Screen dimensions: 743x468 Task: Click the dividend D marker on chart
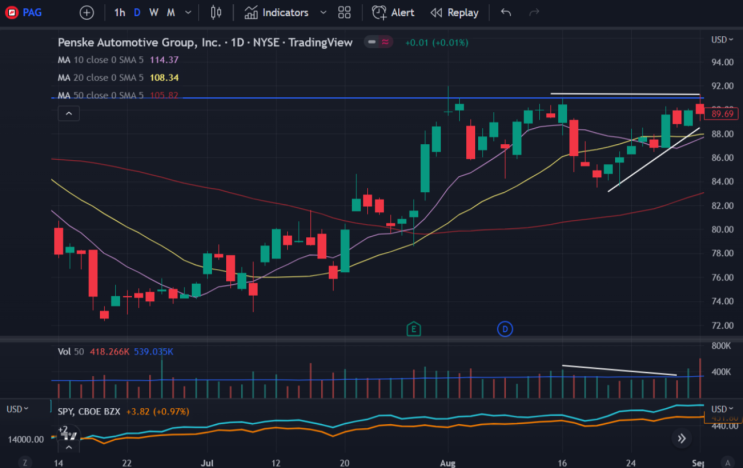pyautogui.click(x=505, y=329)
